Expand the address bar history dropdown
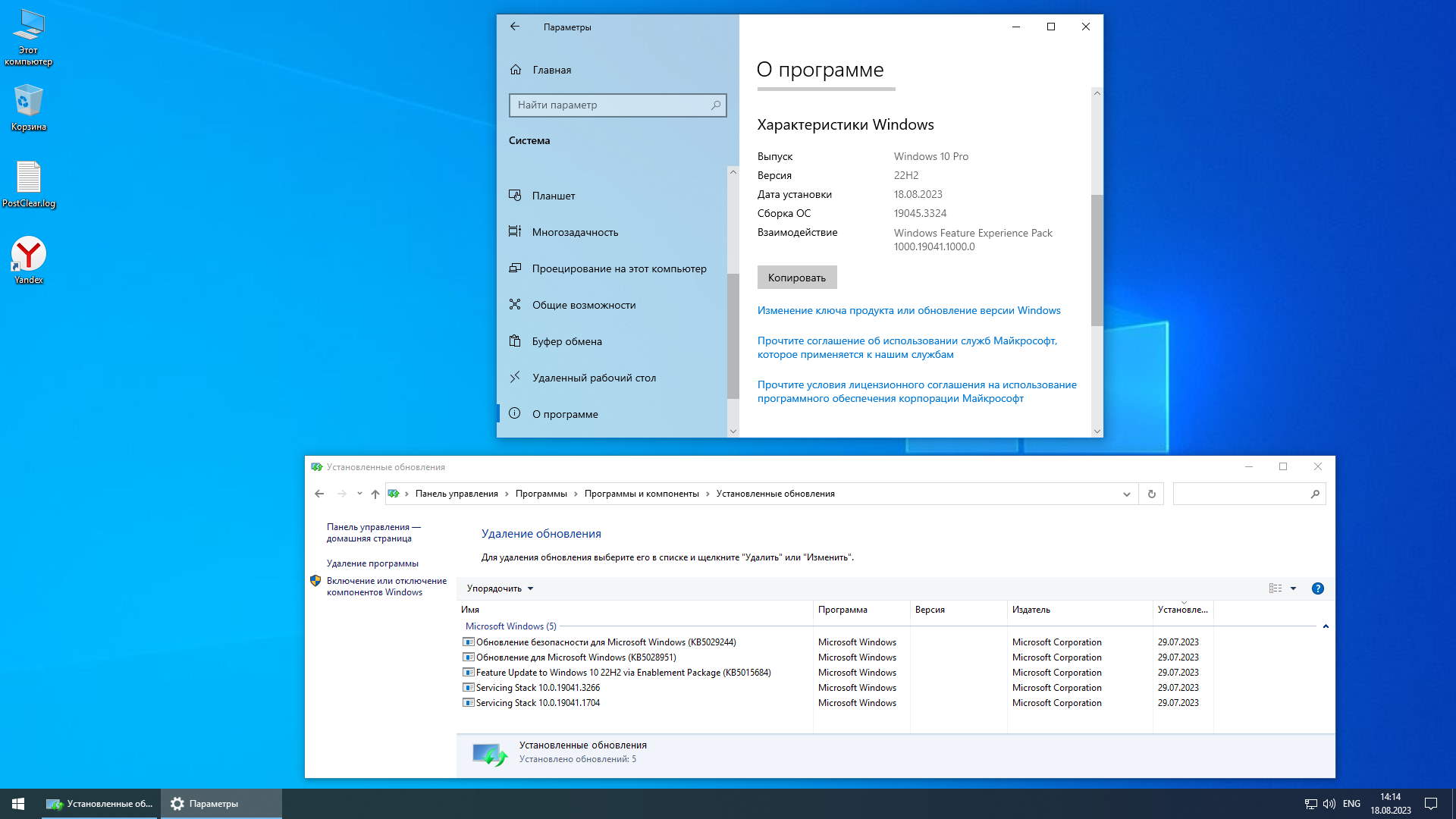The height and width of the screenshot is (819, 1456). (1126, 494)
